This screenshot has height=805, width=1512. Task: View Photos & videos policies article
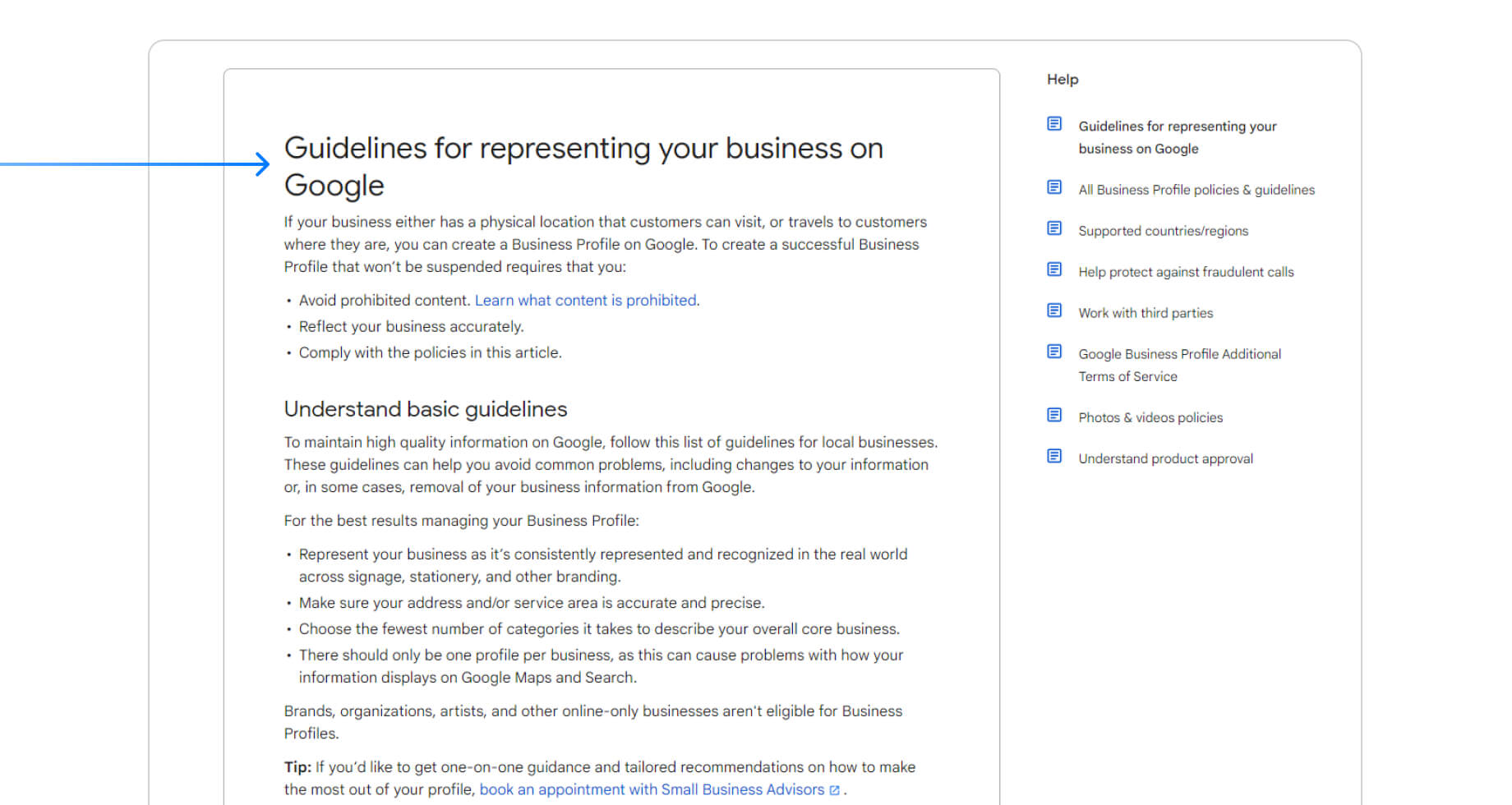coord(1150,417)
